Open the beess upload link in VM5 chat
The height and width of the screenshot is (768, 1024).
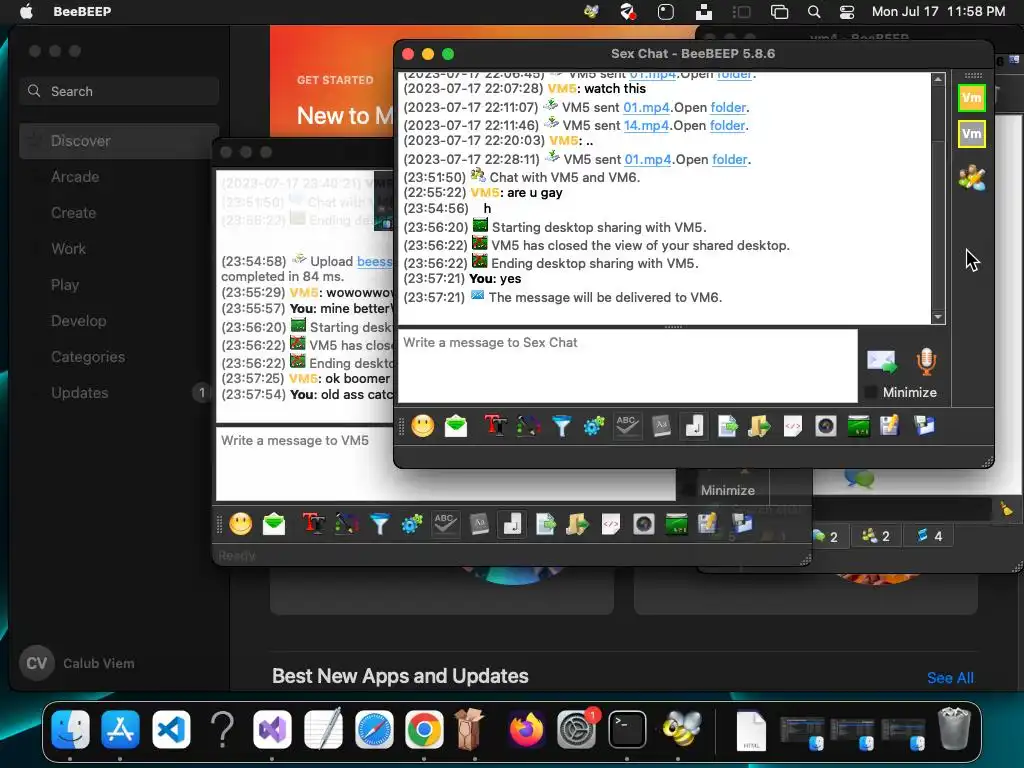[x=374, y=261]
